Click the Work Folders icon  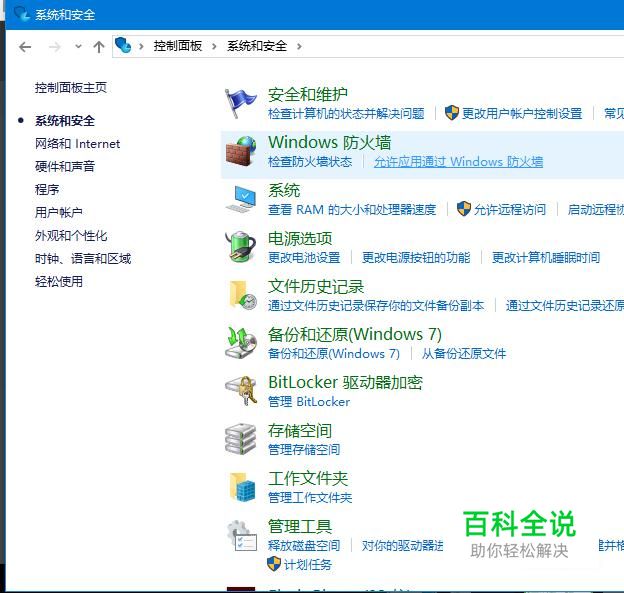coord(242,487)
